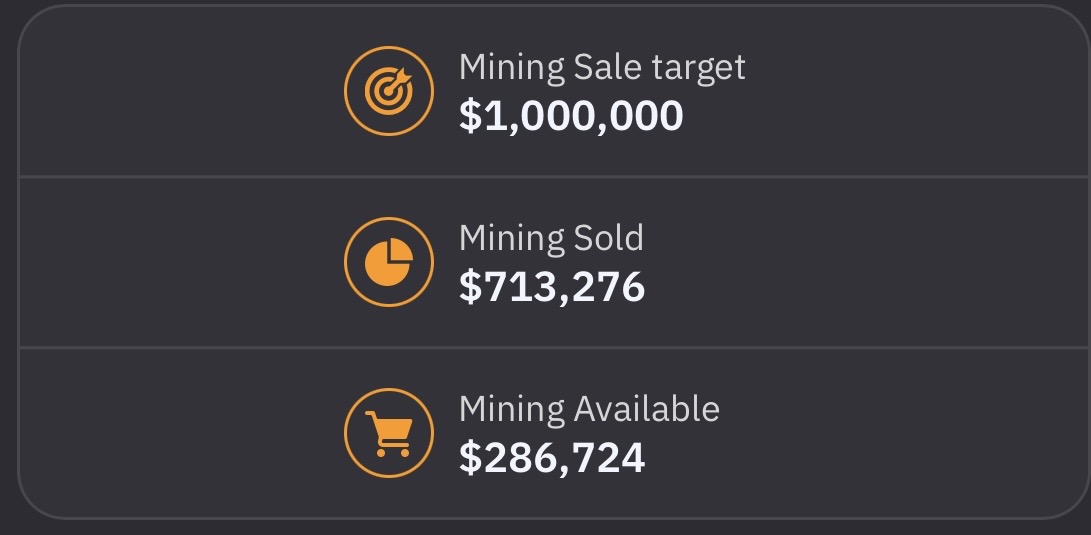
Task: Select the Mining Available label
Action: 589,408
